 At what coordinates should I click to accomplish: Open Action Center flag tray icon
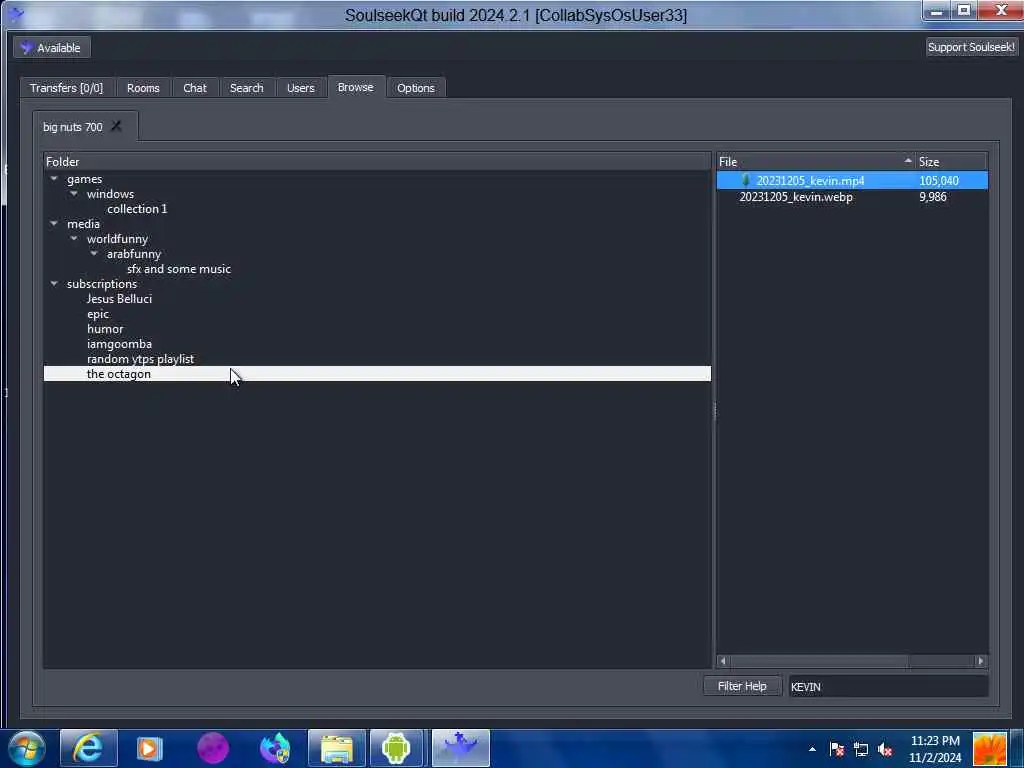(x=837, y=749)
